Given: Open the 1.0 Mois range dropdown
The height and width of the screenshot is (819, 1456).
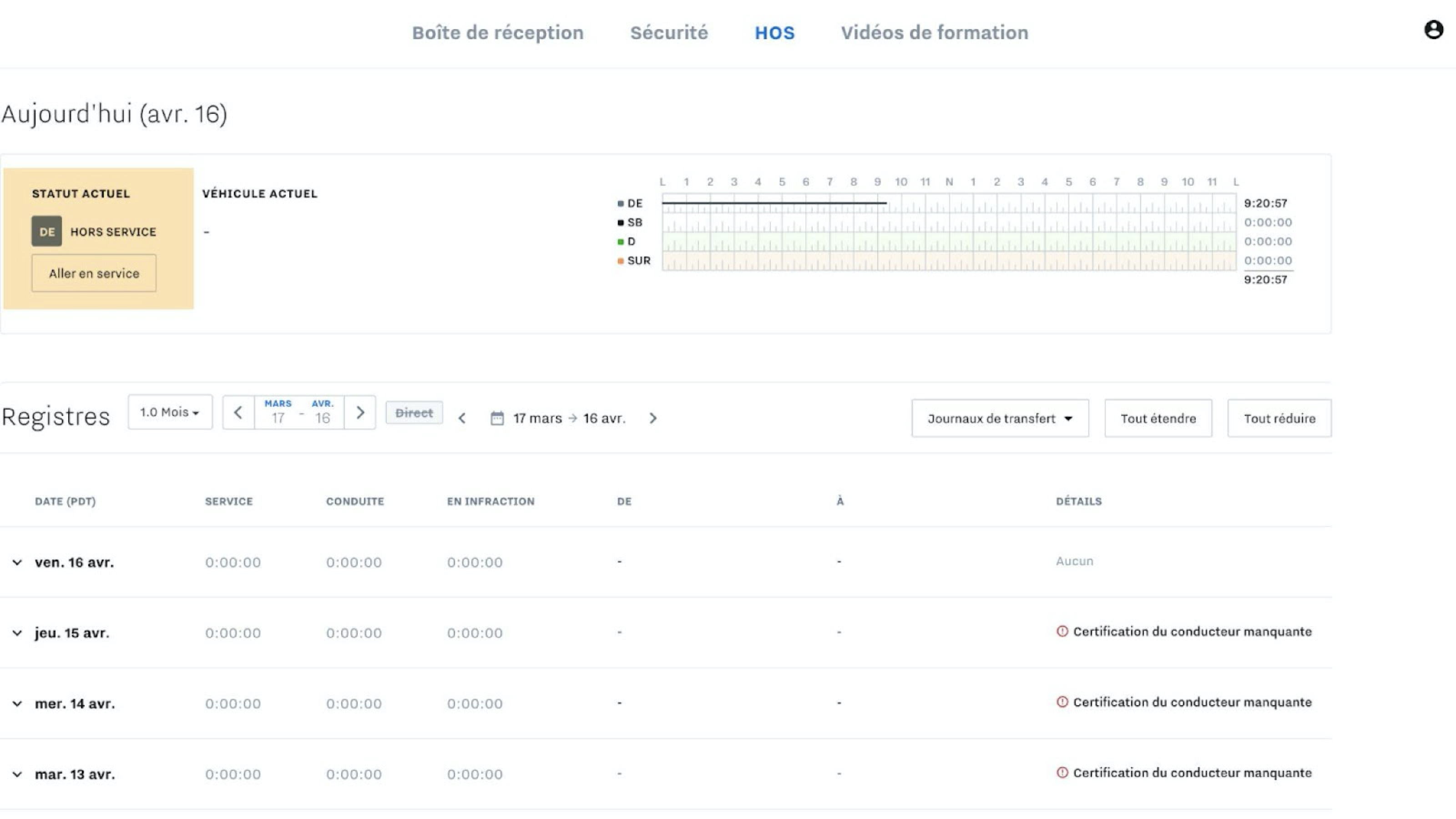Looking at the screenshot, I should point(170,412).
